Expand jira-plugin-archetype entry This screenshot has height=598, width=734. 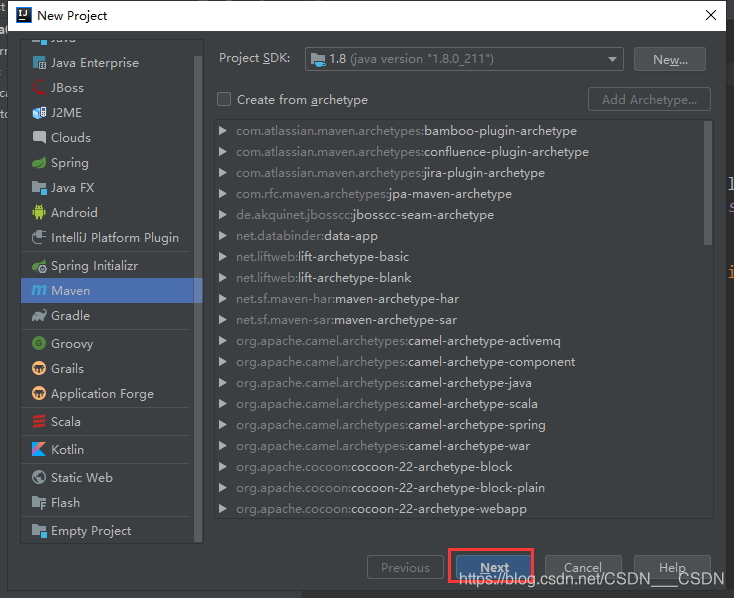click(223, 173)
